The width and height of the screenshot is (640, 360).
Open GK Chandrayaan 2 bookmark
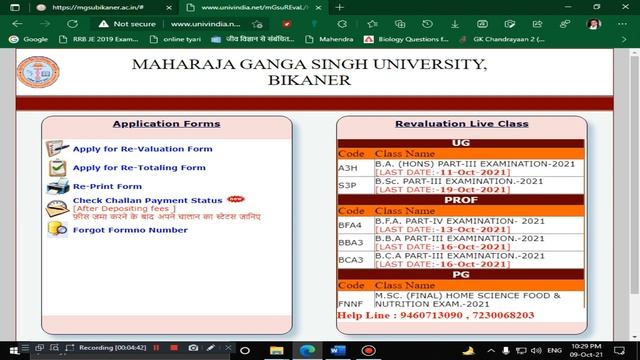pos(502,39)
